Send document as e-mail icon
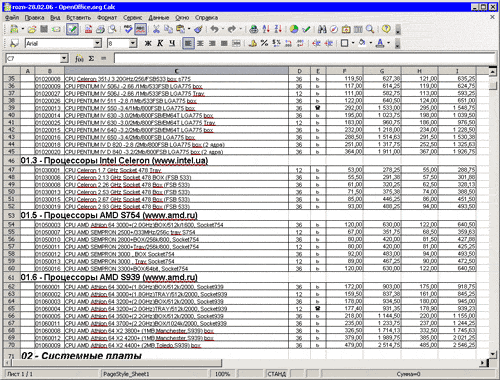This screenshot has width=500, height=380. point(56,29)
